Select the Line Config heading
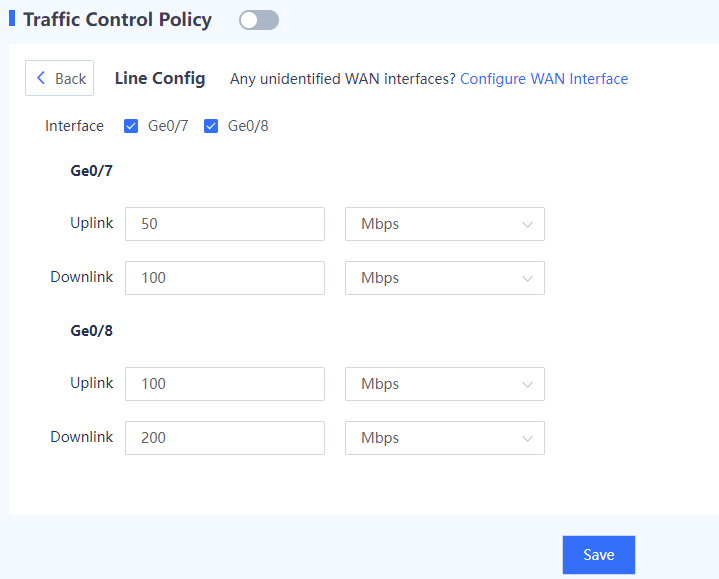719x579 pixels. 160,79
